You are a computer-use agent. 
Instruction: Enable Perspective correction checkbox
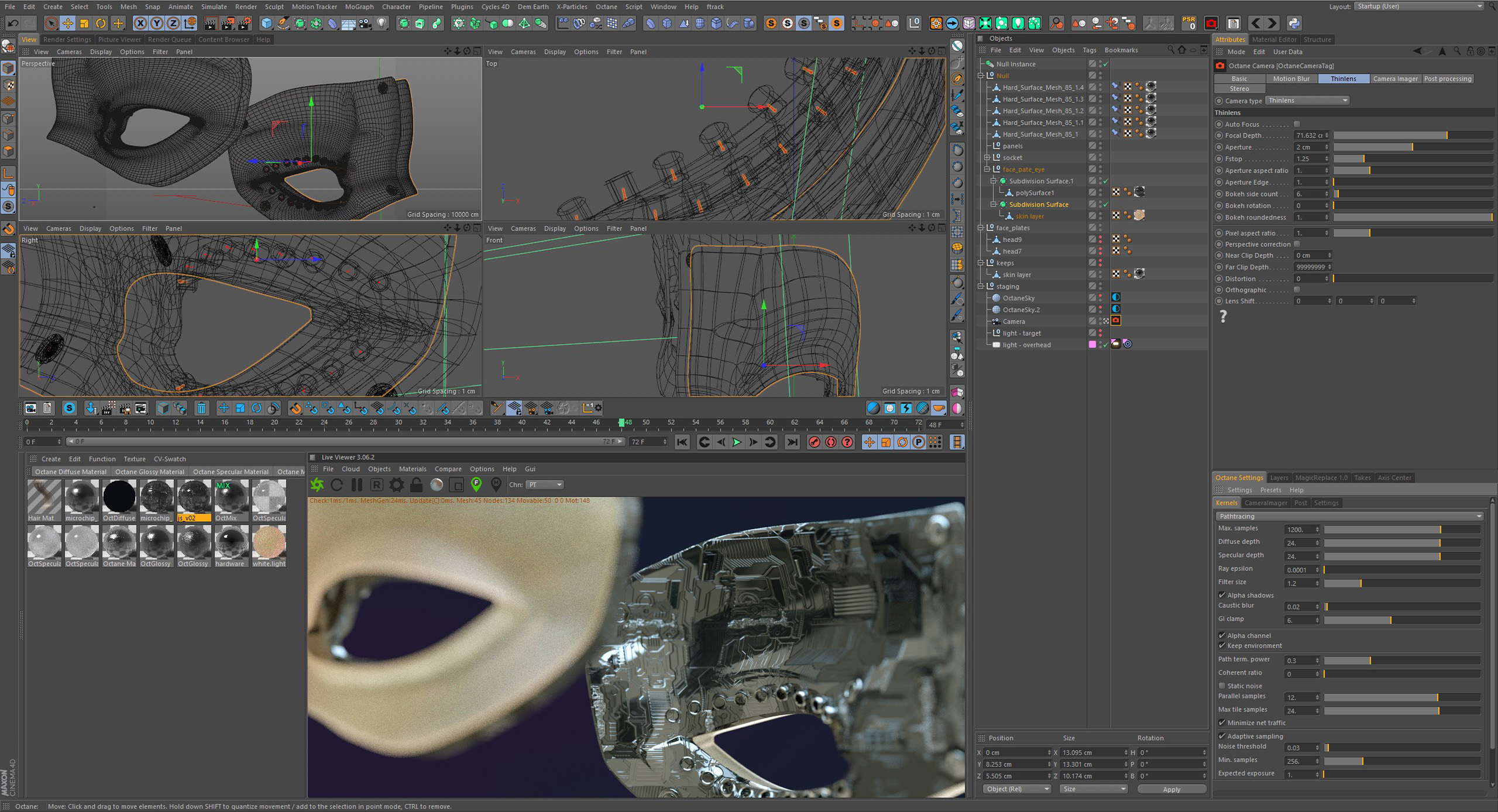(x=1297, y=244)
